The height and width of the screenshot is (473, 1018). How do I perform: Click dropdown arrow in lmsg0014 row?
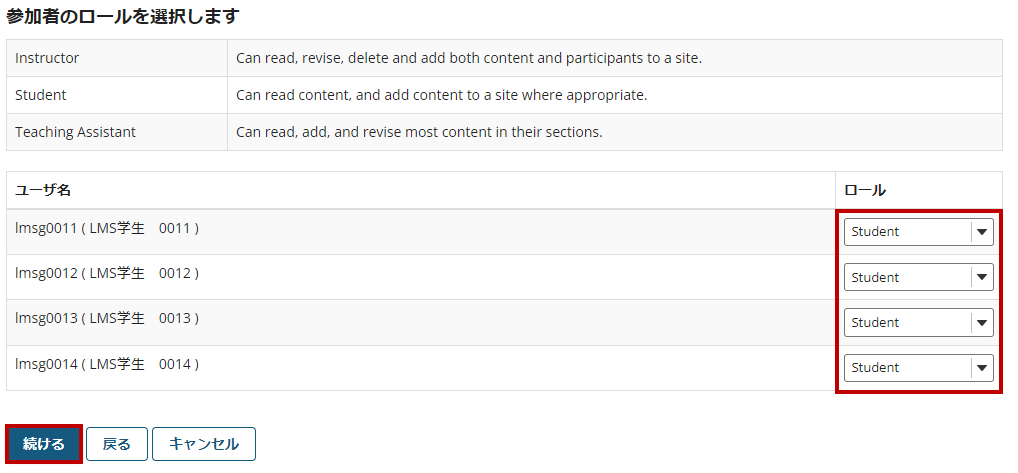click(982, 368)
